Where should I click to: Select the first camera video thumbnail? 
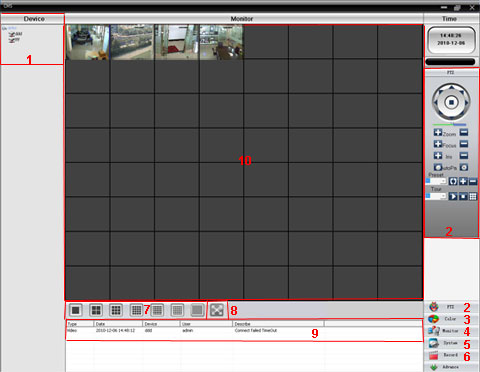click(88, 42)
